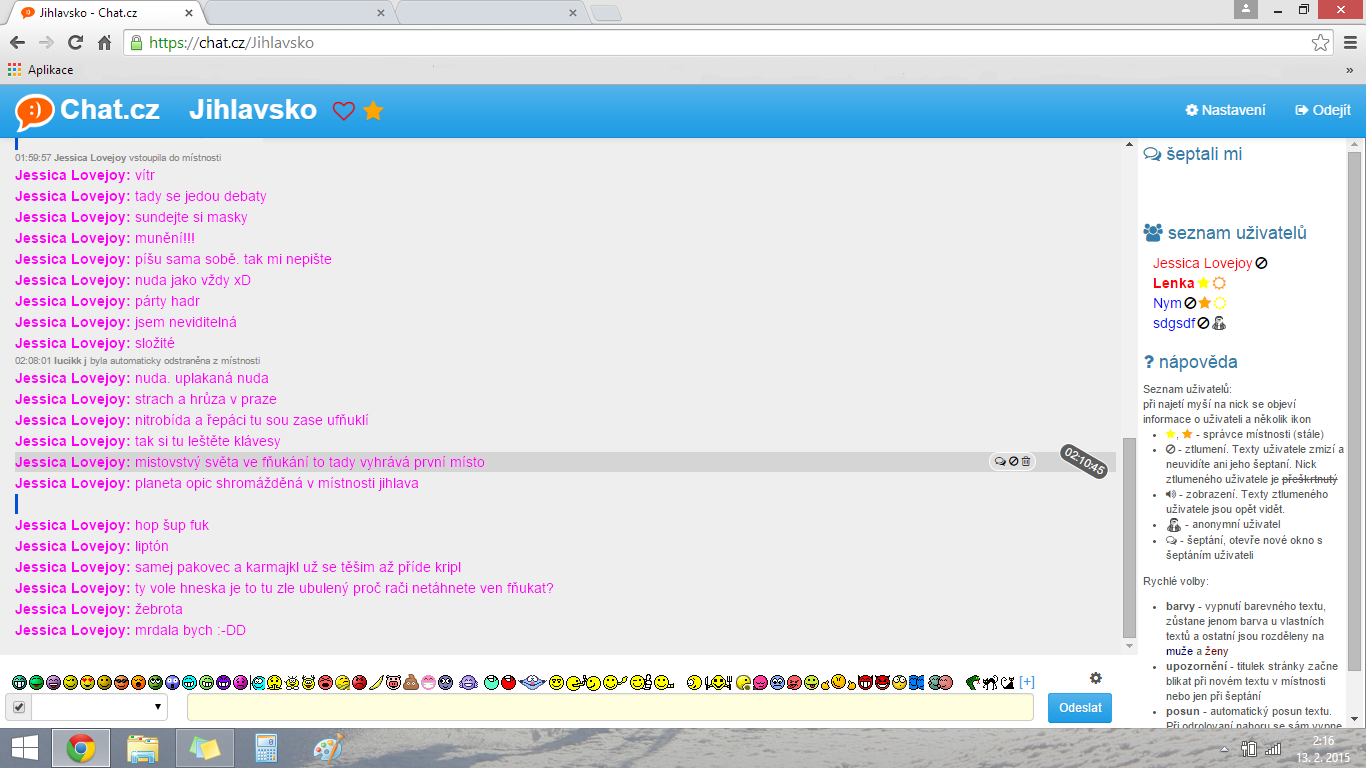Open Calculator from the taskbar
The width and height of the screenshot is (1366, 768).
coord(266,748)
